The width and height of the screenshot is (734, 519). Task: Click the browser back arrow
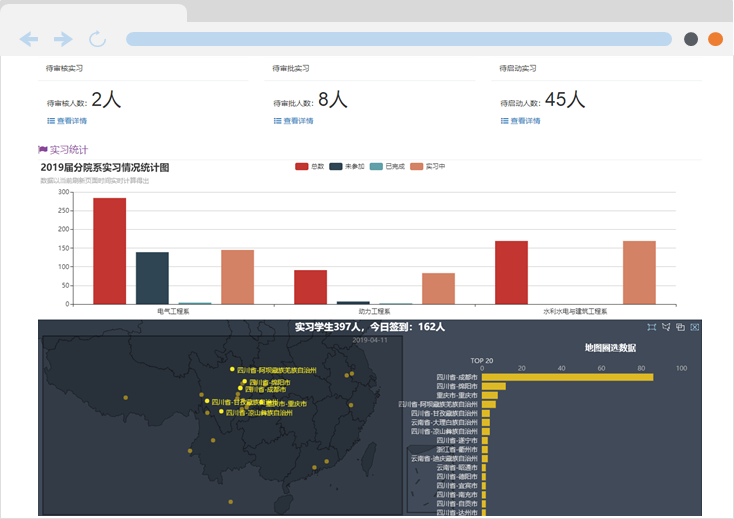pyautogui.click(x=29, y=39)
